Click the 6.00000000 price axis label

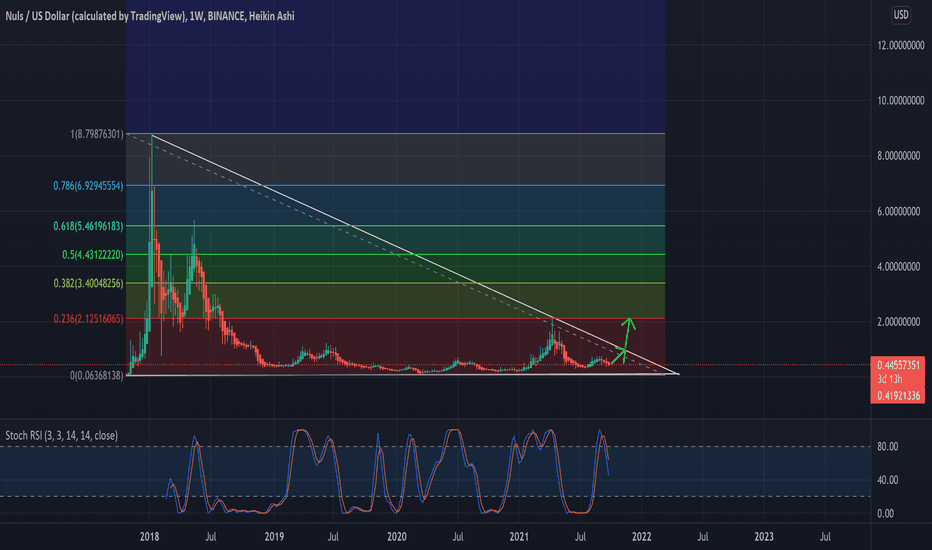(x=899, y=211)
